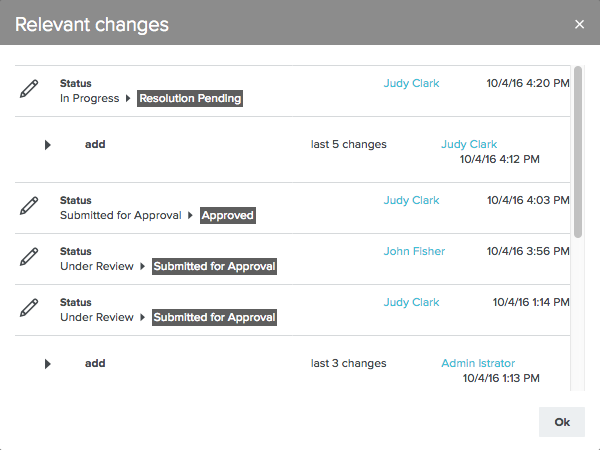
Task: Close the Relevant changes dialog with X
Action: pyautogui.click(x=579, y=24)
